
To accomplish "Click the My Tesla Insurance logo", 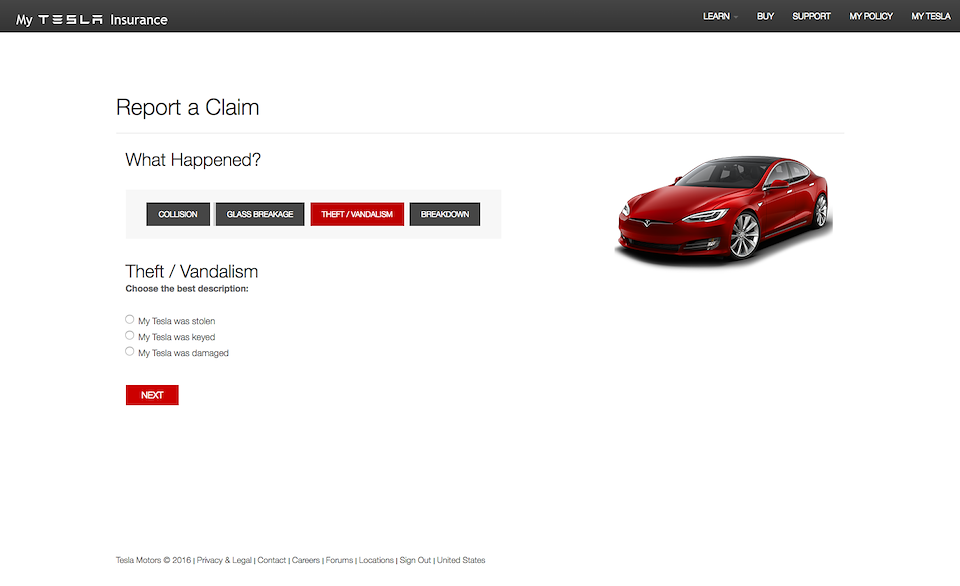I will (x=92, y=19).
